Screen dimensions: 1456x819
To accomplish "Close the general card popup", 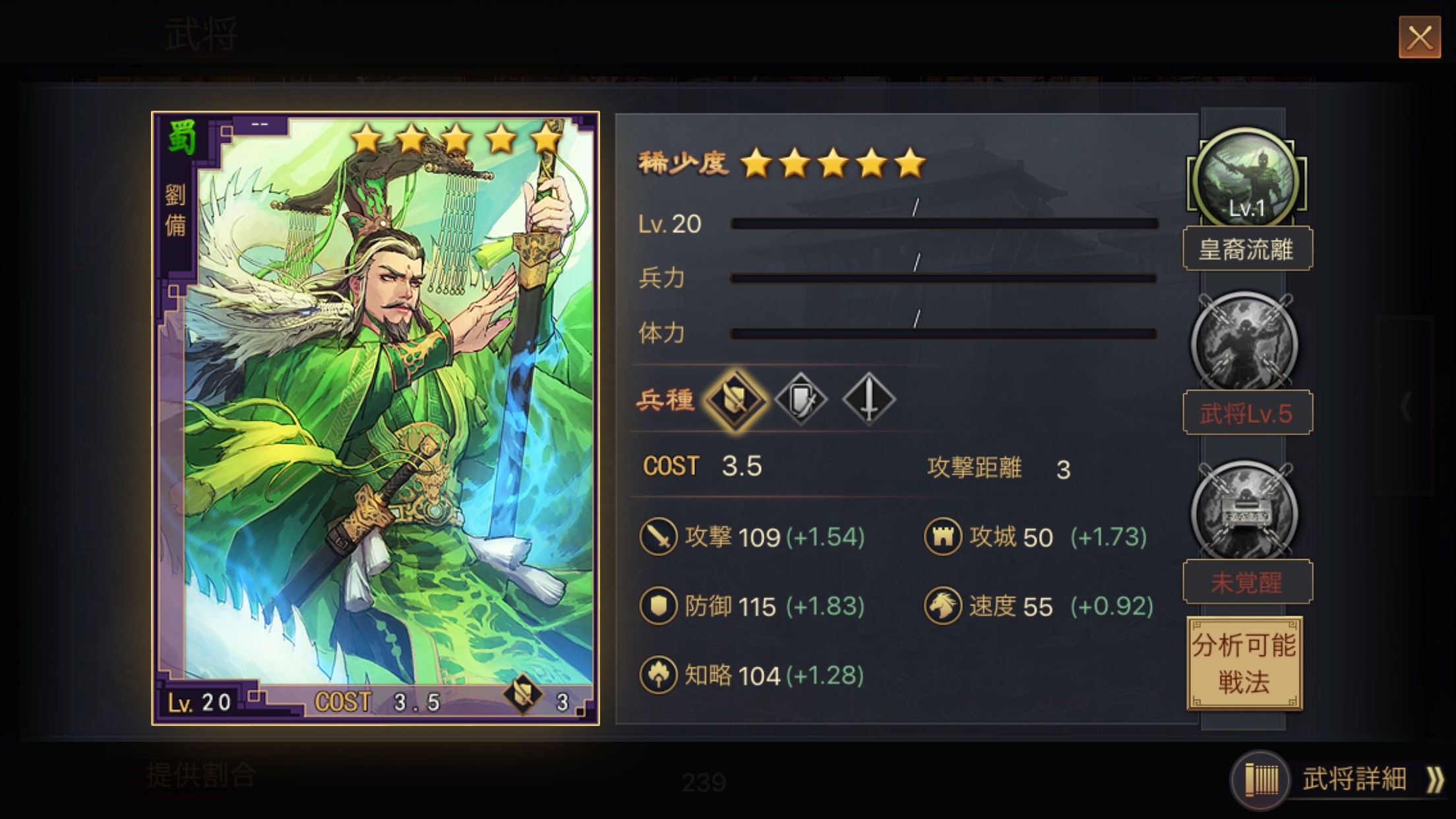I will point(1420,38).
